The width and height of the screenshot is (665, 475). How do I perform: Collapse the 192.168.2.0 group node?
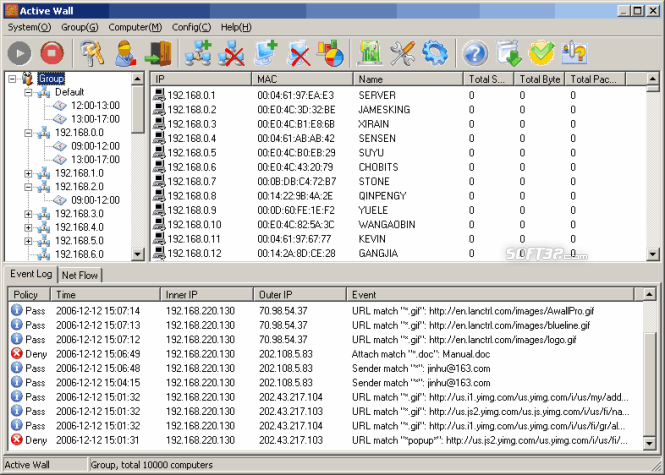(28, 187)
